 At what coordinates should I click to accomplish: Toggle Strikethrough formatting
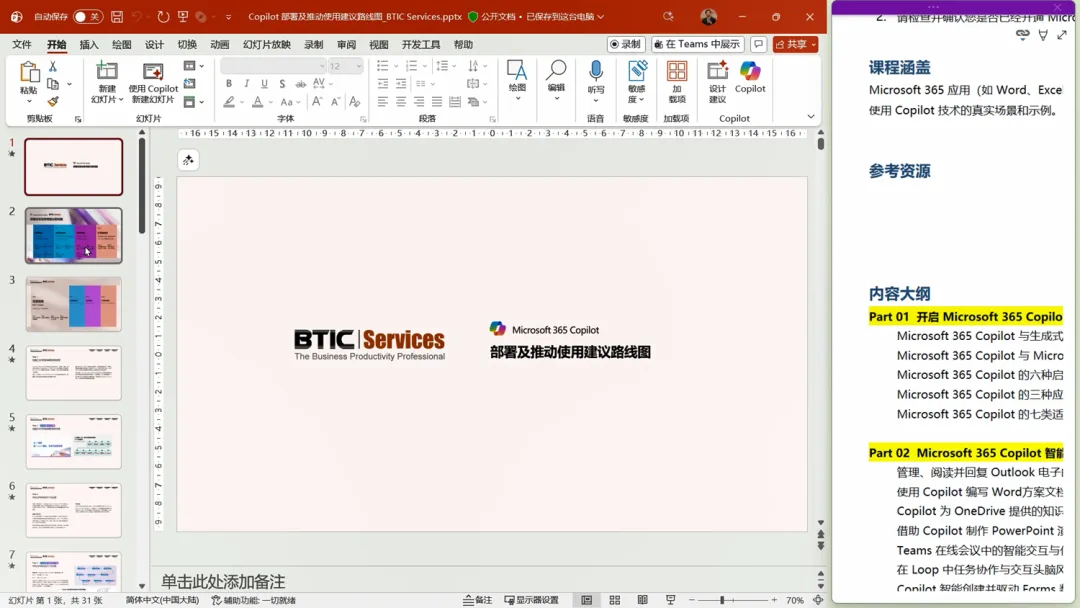click(300, 84)
